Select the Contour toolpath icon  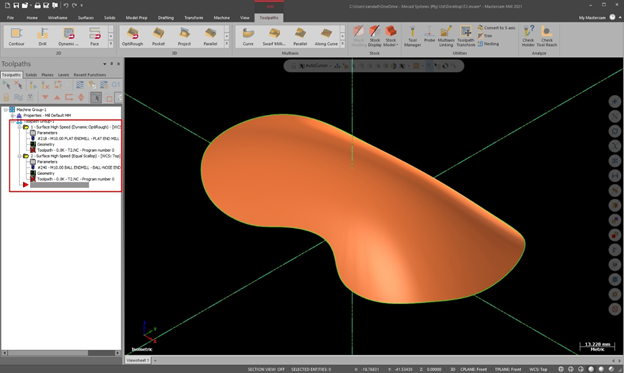16,37
